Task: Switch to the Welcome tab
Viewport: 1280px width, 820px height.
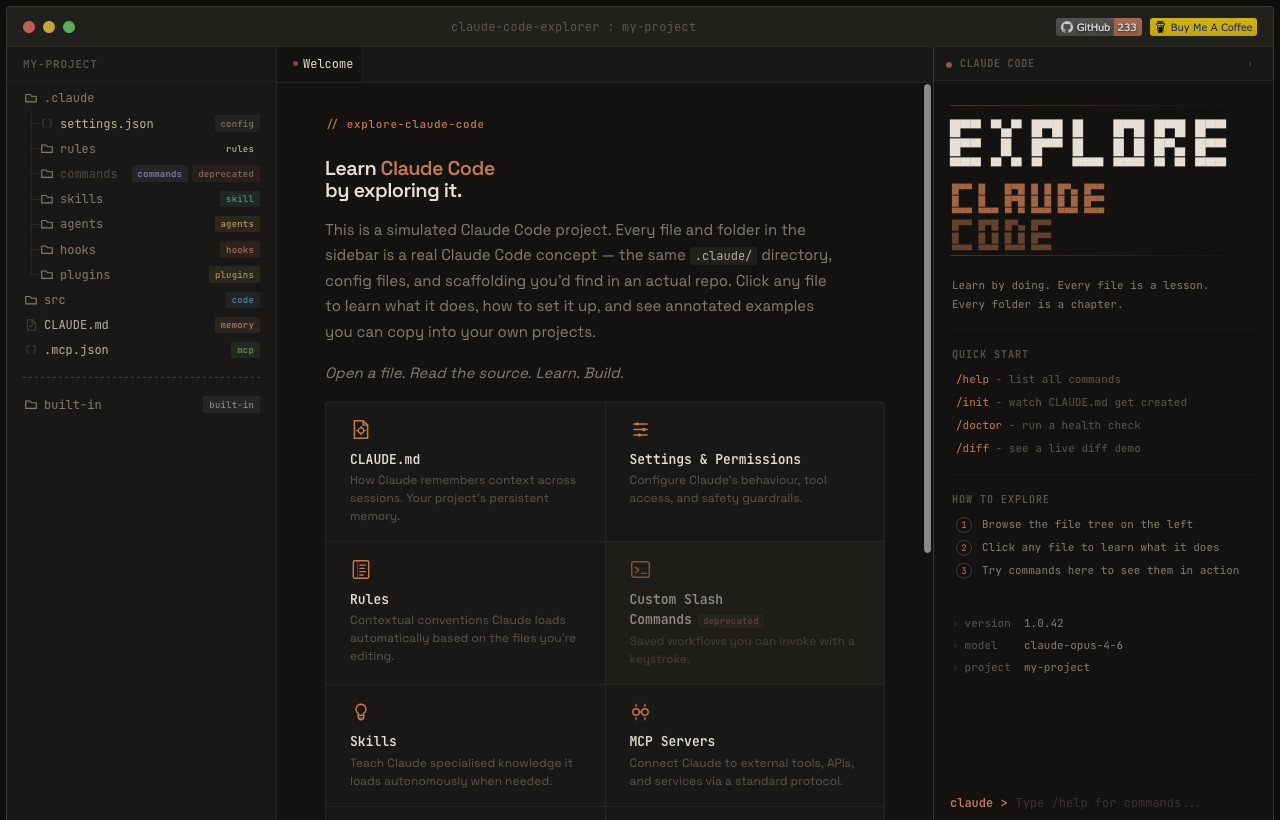Action: 321,64
